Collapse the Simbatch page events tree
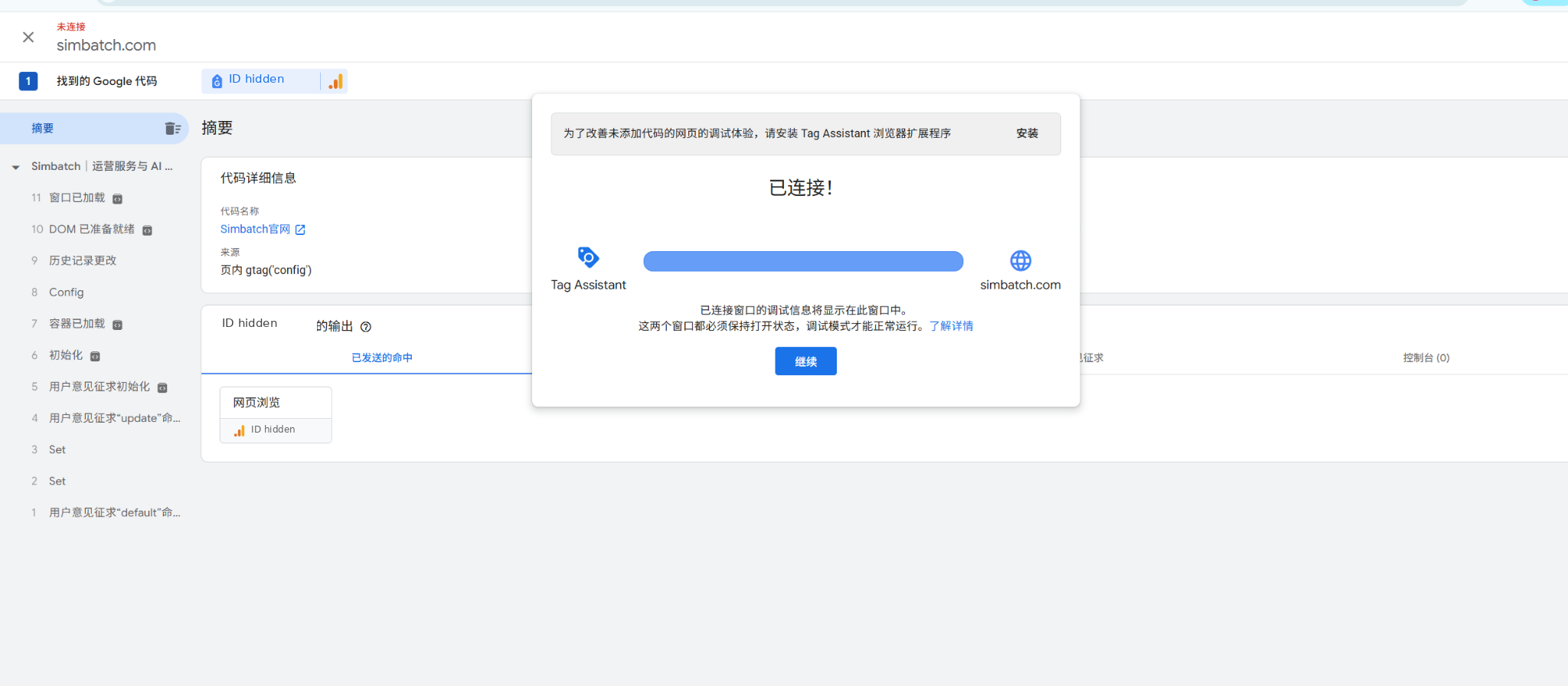The image size is (1568, 686). coord(16,167)
